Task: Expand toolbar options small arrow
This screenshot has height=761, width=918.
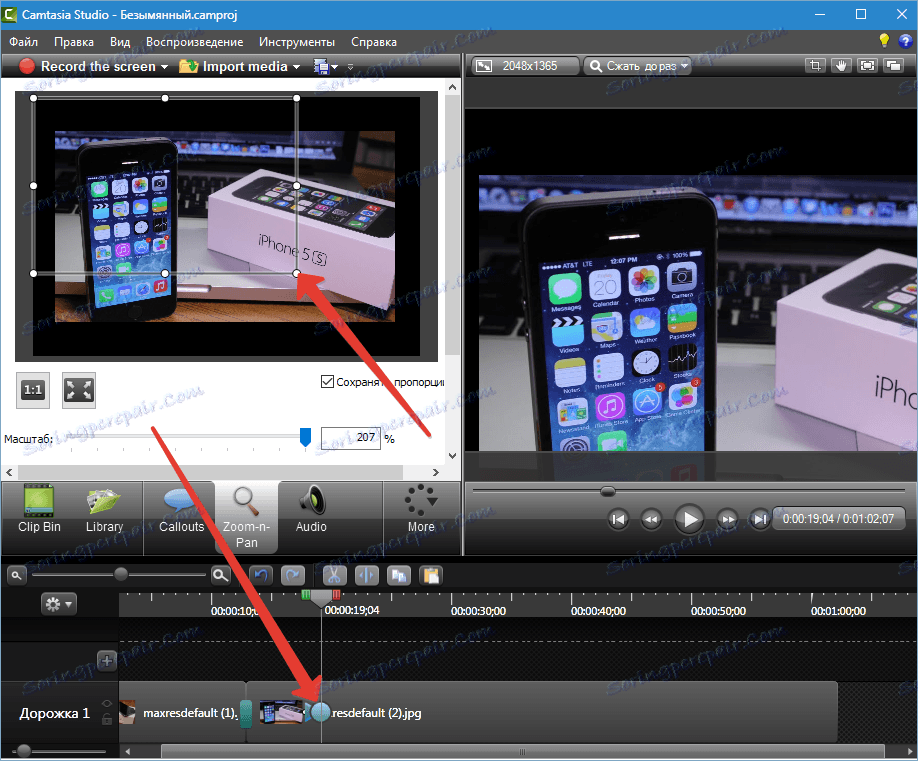Action: 350,67
